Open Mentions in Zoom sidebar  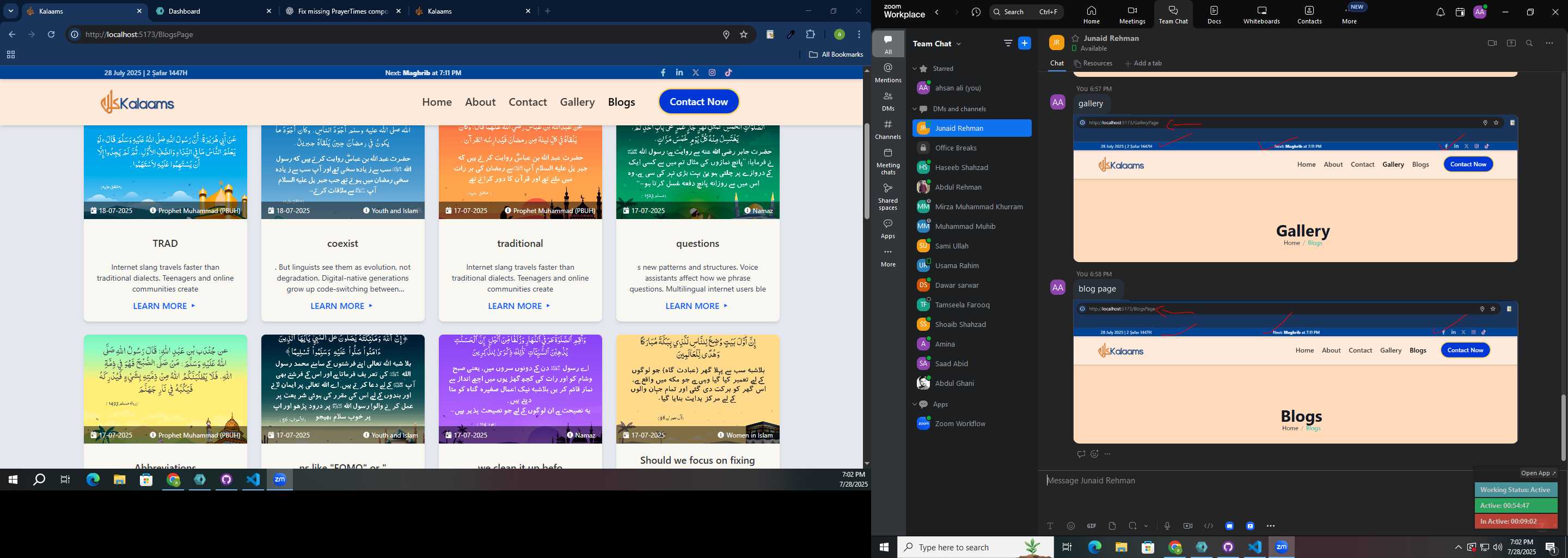pyautogui.click(x=888, y=73)
